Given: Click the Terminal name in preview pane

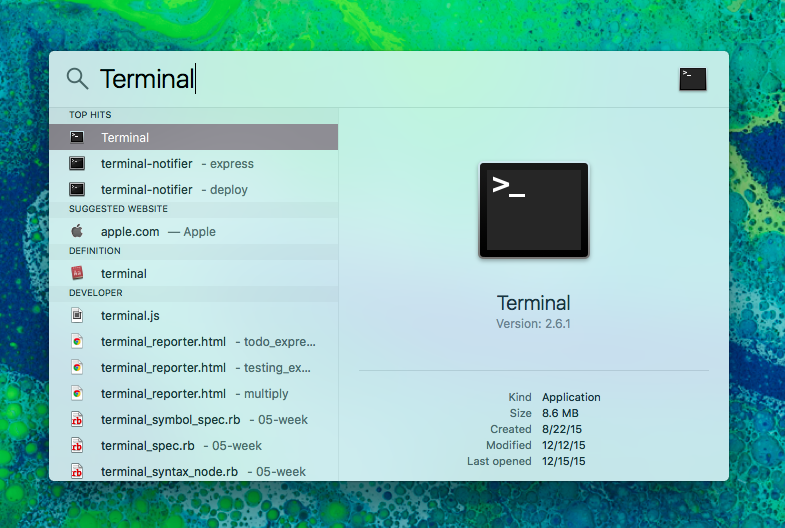Looking at the screenshot, I should [x=534, y=303].
